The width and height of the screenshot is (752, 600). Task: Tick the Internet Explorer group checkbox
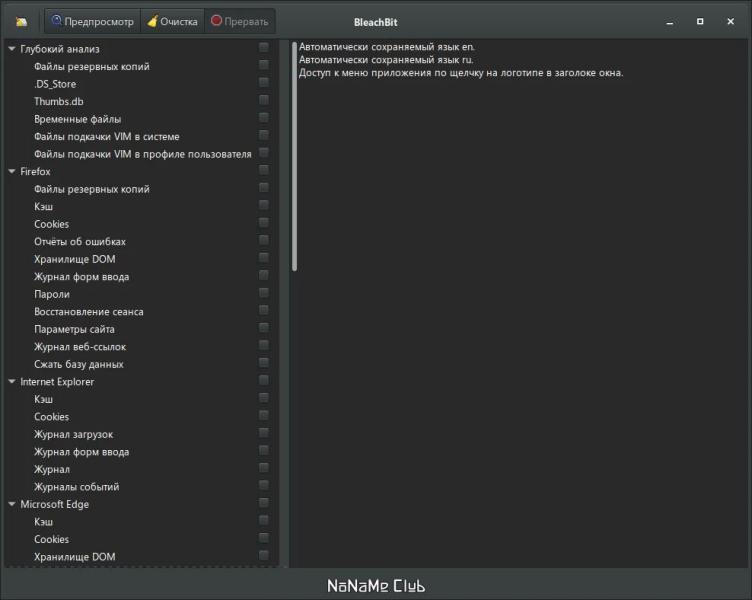click(264, 380)
